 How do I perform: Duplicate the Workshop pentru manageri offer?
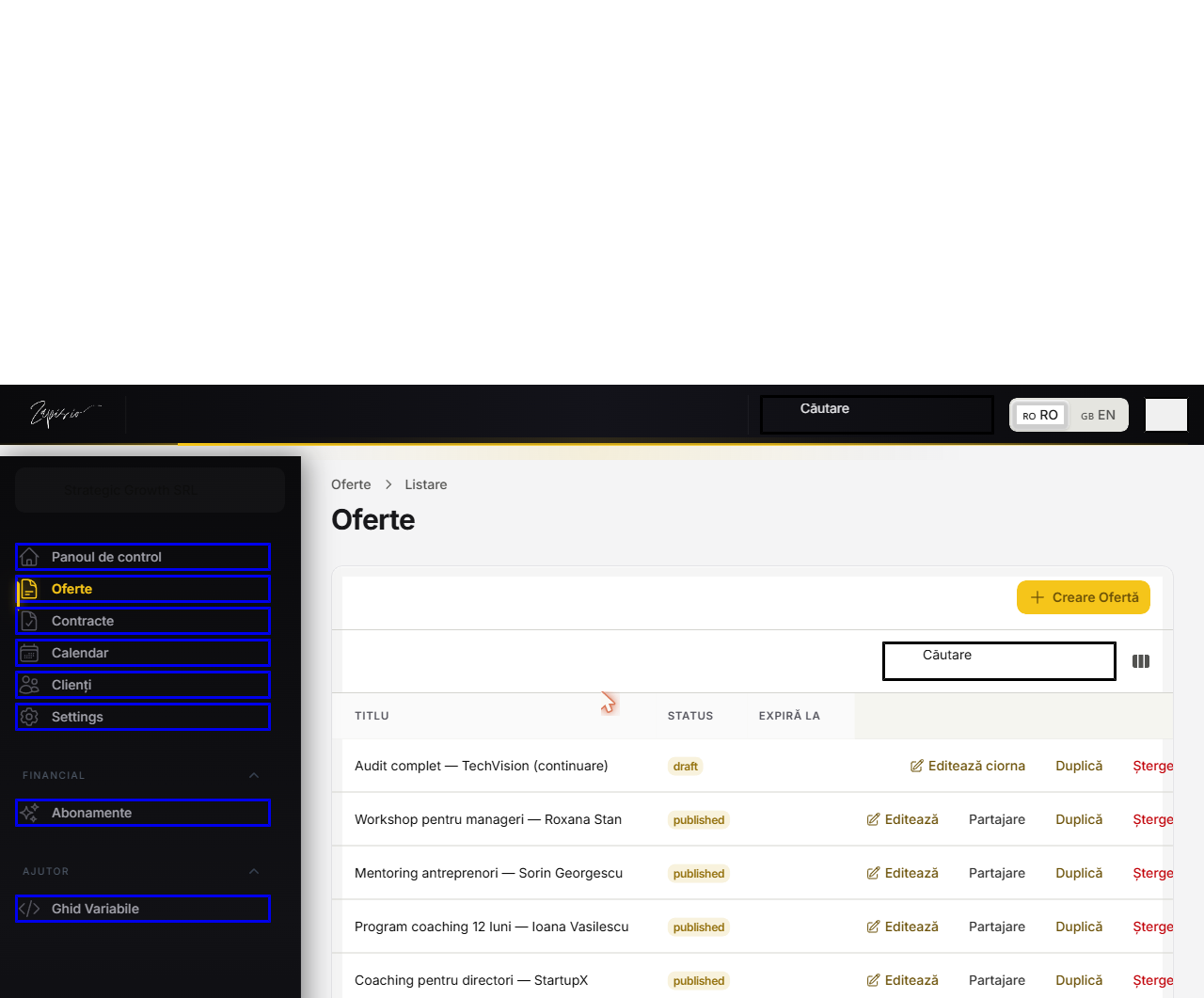point(1079,819)
